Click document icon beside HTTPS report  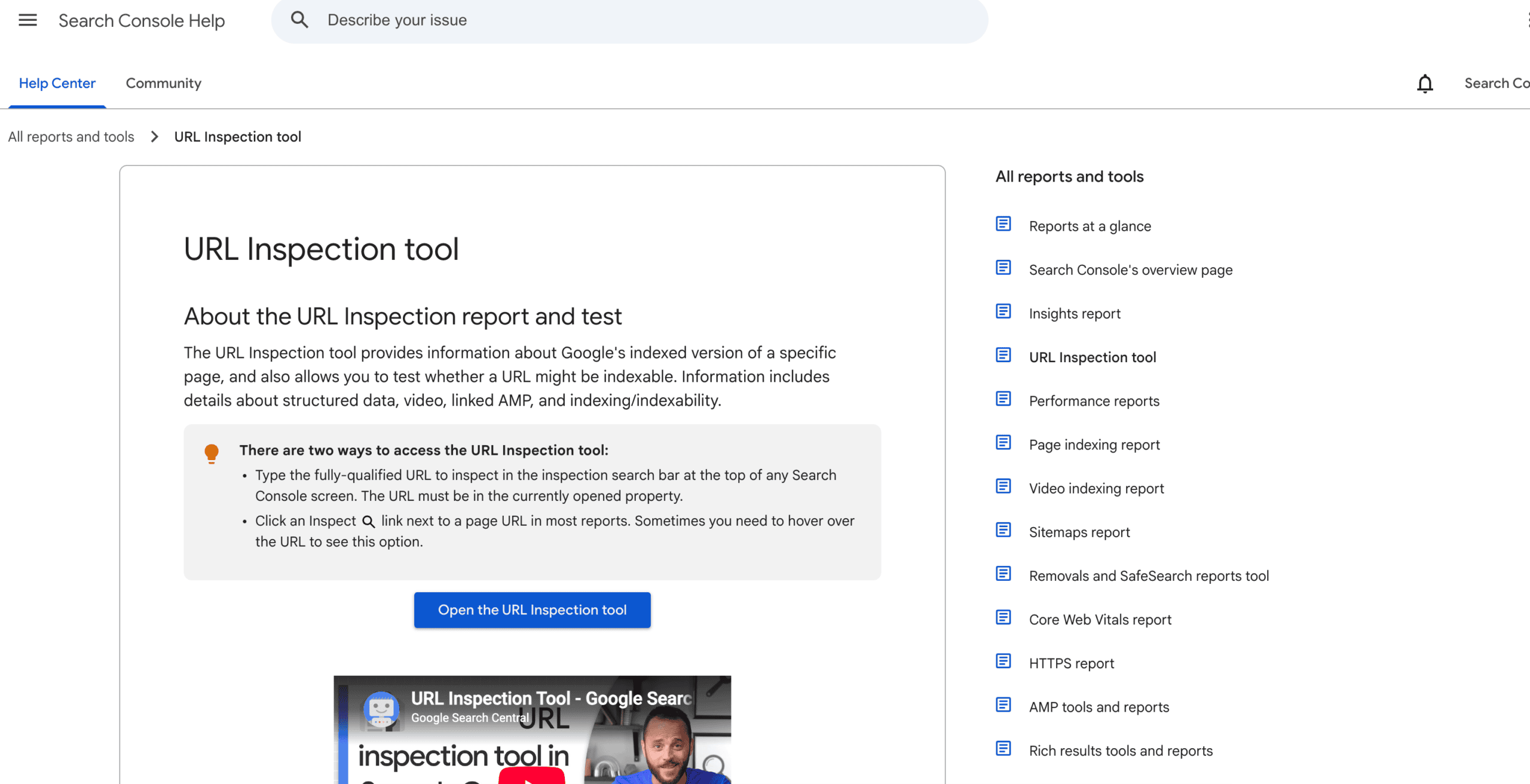(1003, 661)
